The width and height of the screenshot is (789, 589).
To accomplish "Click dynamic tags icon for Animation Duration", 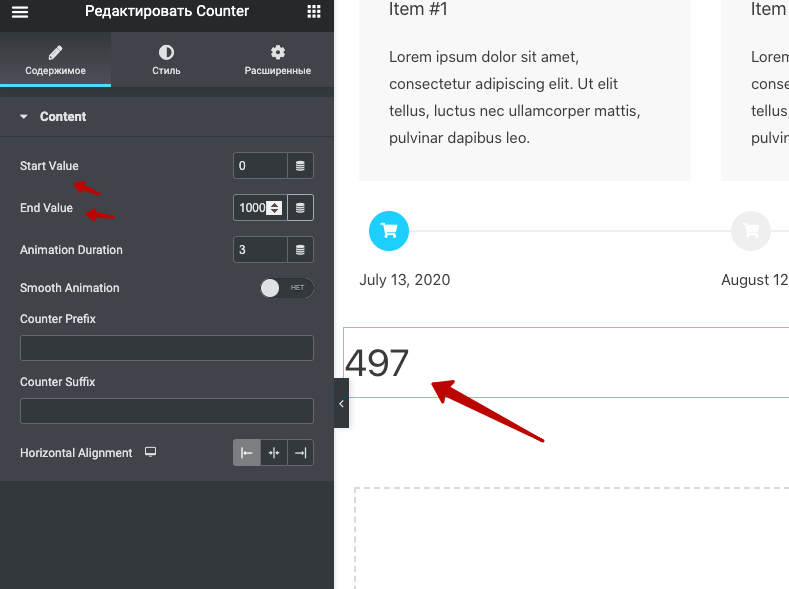I will click(x=300, y=250).
